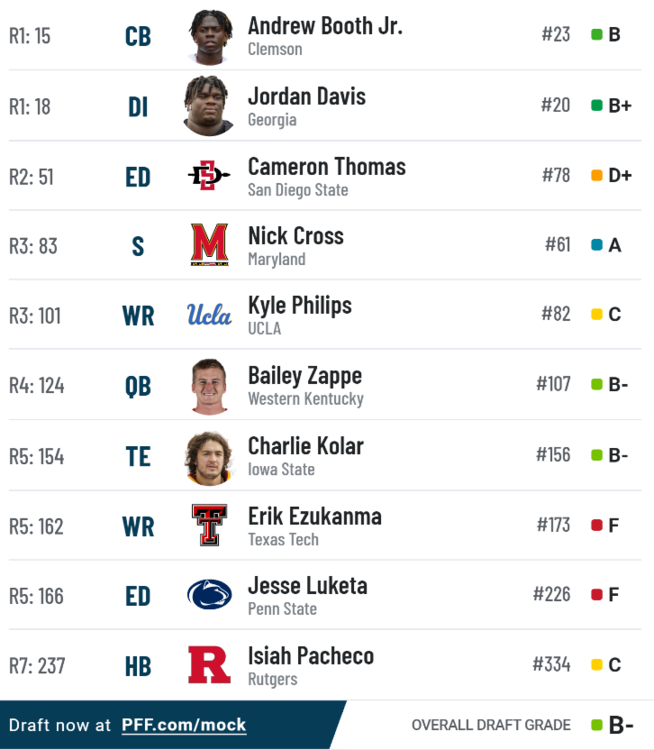
Task: Click the UCLA script logo
Action: click(209, 315)
